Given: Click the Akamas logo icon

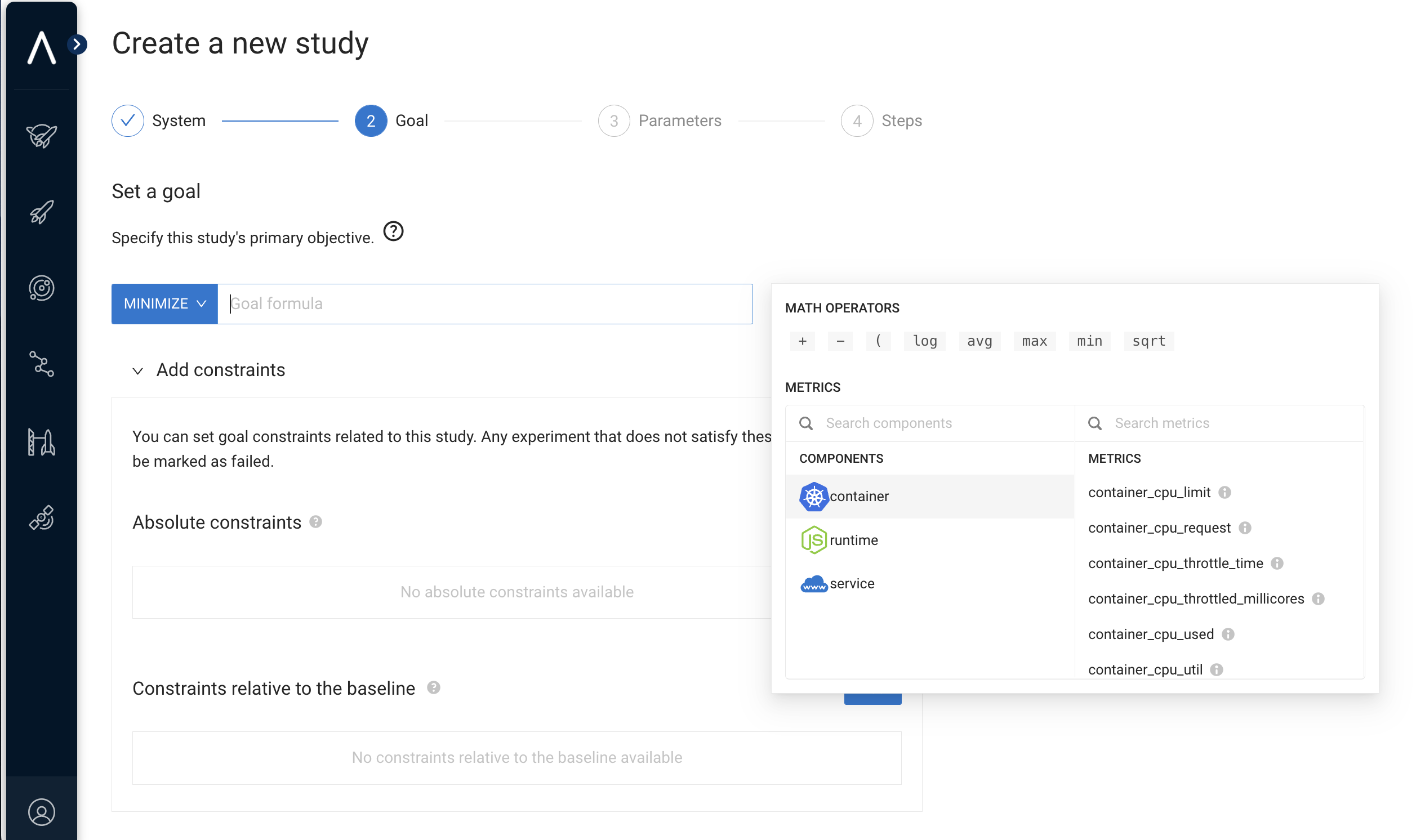Looking at the screenshot, I should tap(41, 47).
